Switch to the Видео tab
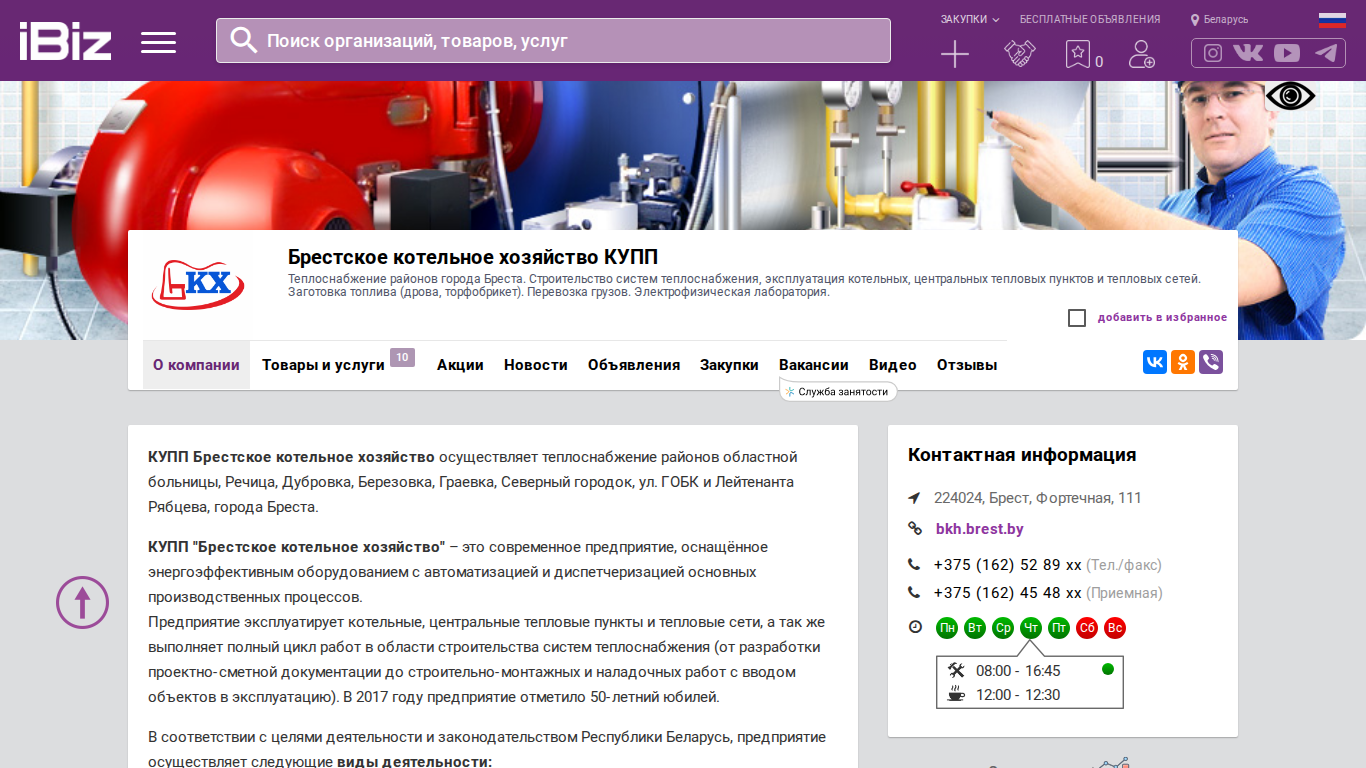The width and height of the screenshot is (1366, 768). pos(893,365)
